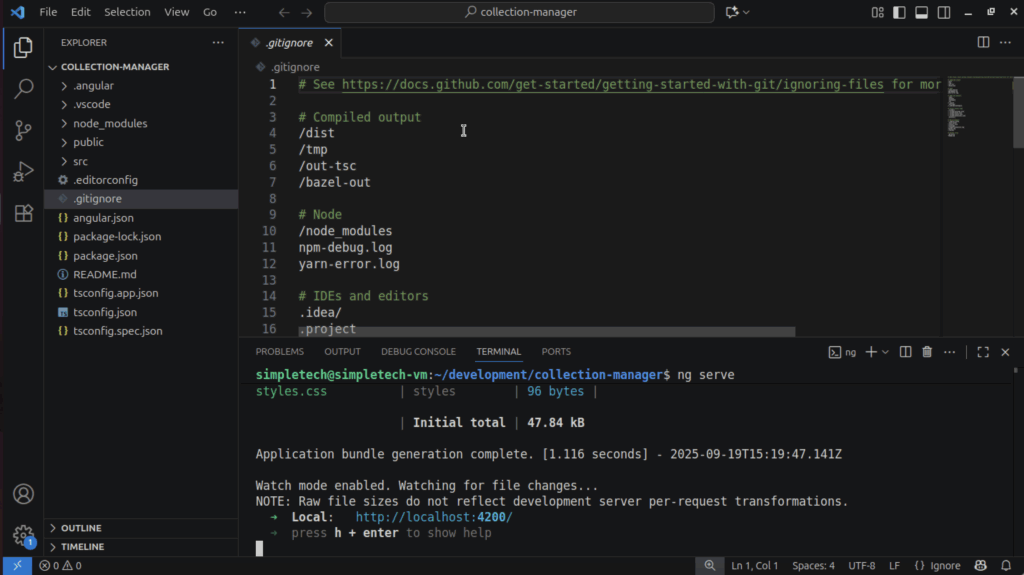The width and height of the screenshot is (1024, 575).
Task: Open the Source Control view
Action: pyautogui.click(x=23, y=130)
